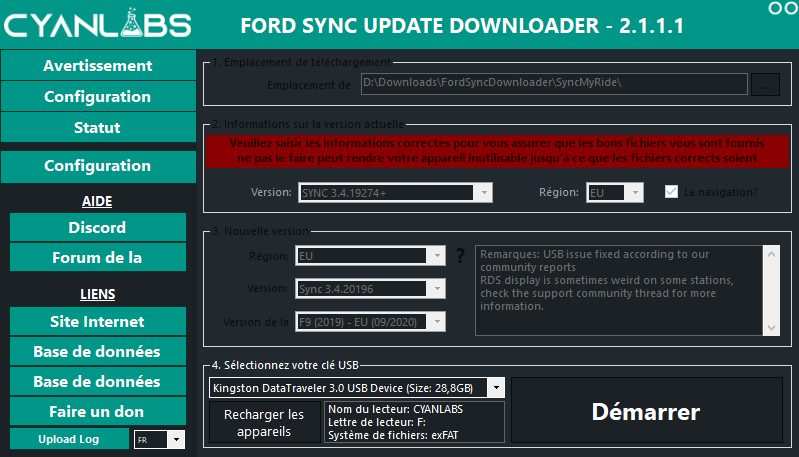Open the Kingston DataTraveler USB drive dropdown
This screenshot has width=799, height=457.
(x=357, y=388)
